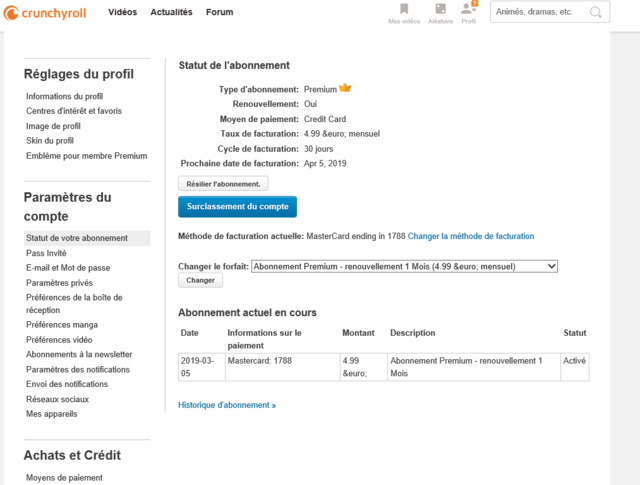Click the Crunchyroll logo

point(45,13)
